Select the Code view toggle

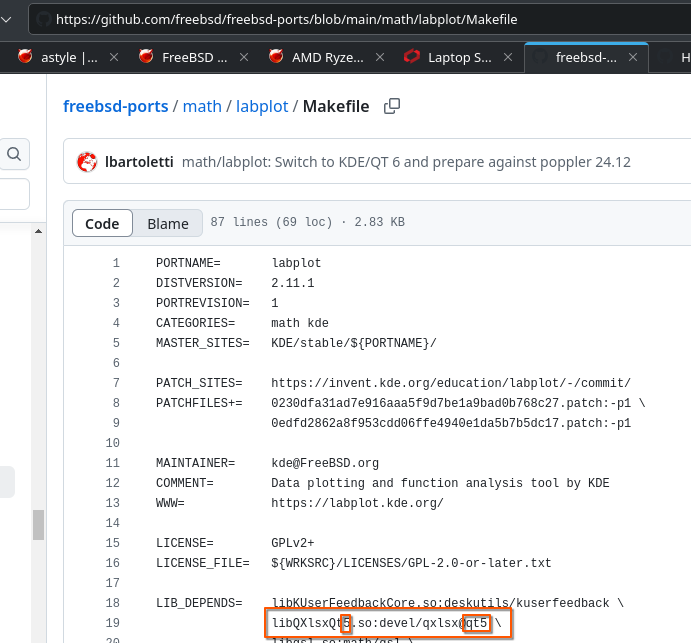coord(102,224)
